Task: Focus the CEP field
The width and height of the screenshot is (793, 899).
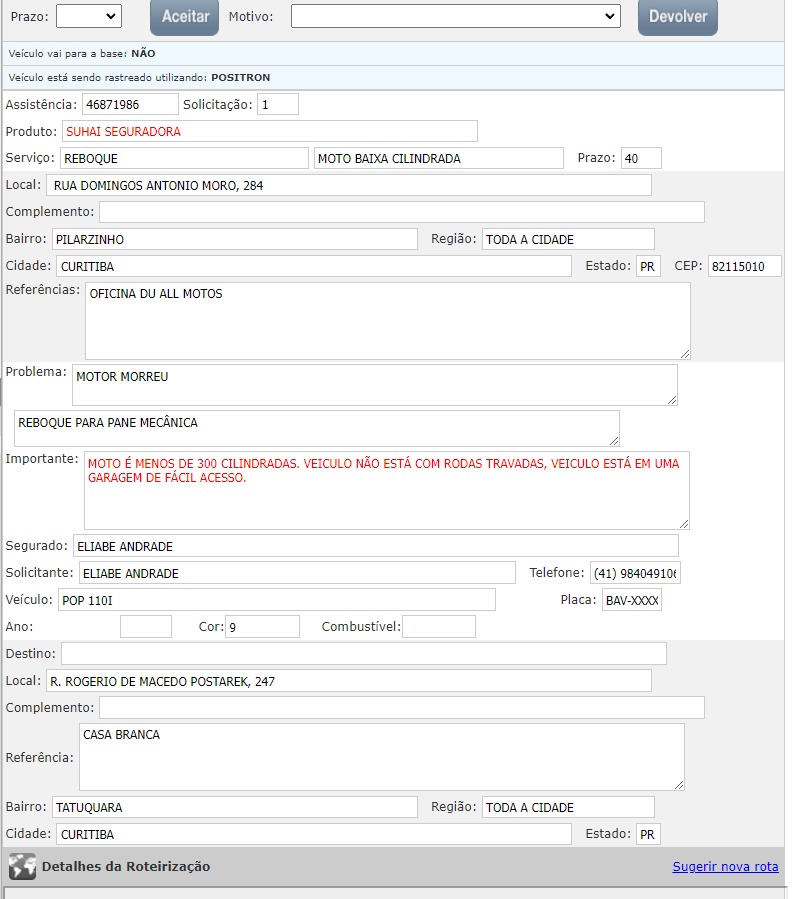Action: [x=744, y=267]
